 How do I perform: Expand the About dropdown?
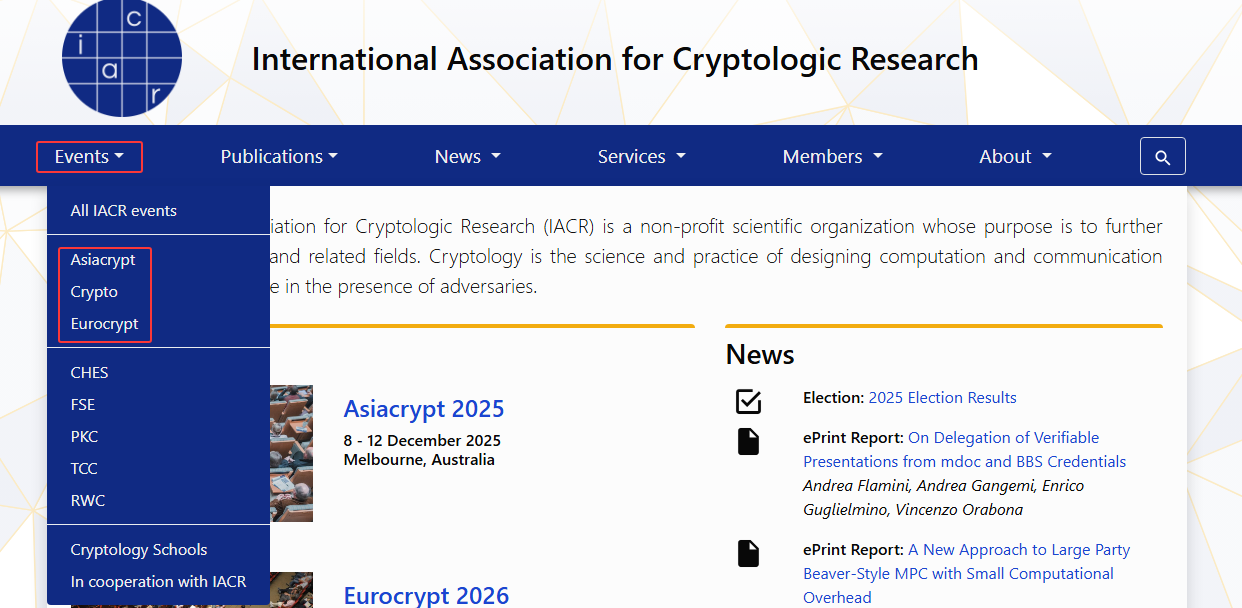1015,157
